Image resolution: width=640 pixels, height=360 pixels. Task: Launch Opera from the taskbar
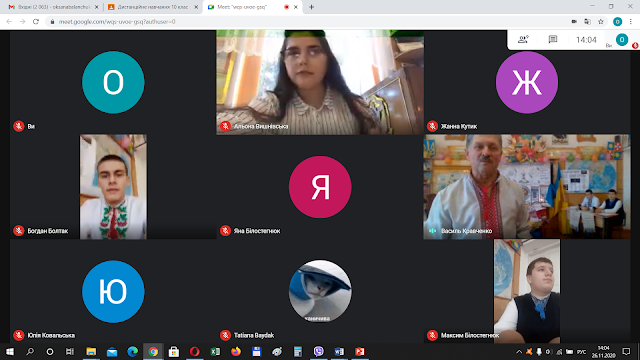(195, 351)
